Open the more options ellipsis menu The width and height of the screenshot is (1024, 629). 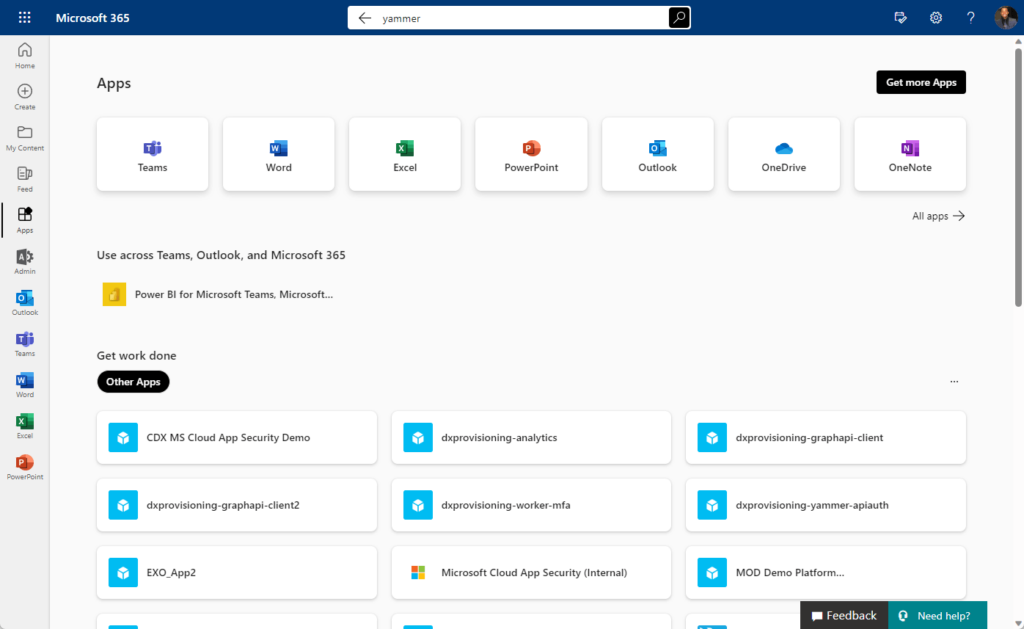[x=954, y=381]
